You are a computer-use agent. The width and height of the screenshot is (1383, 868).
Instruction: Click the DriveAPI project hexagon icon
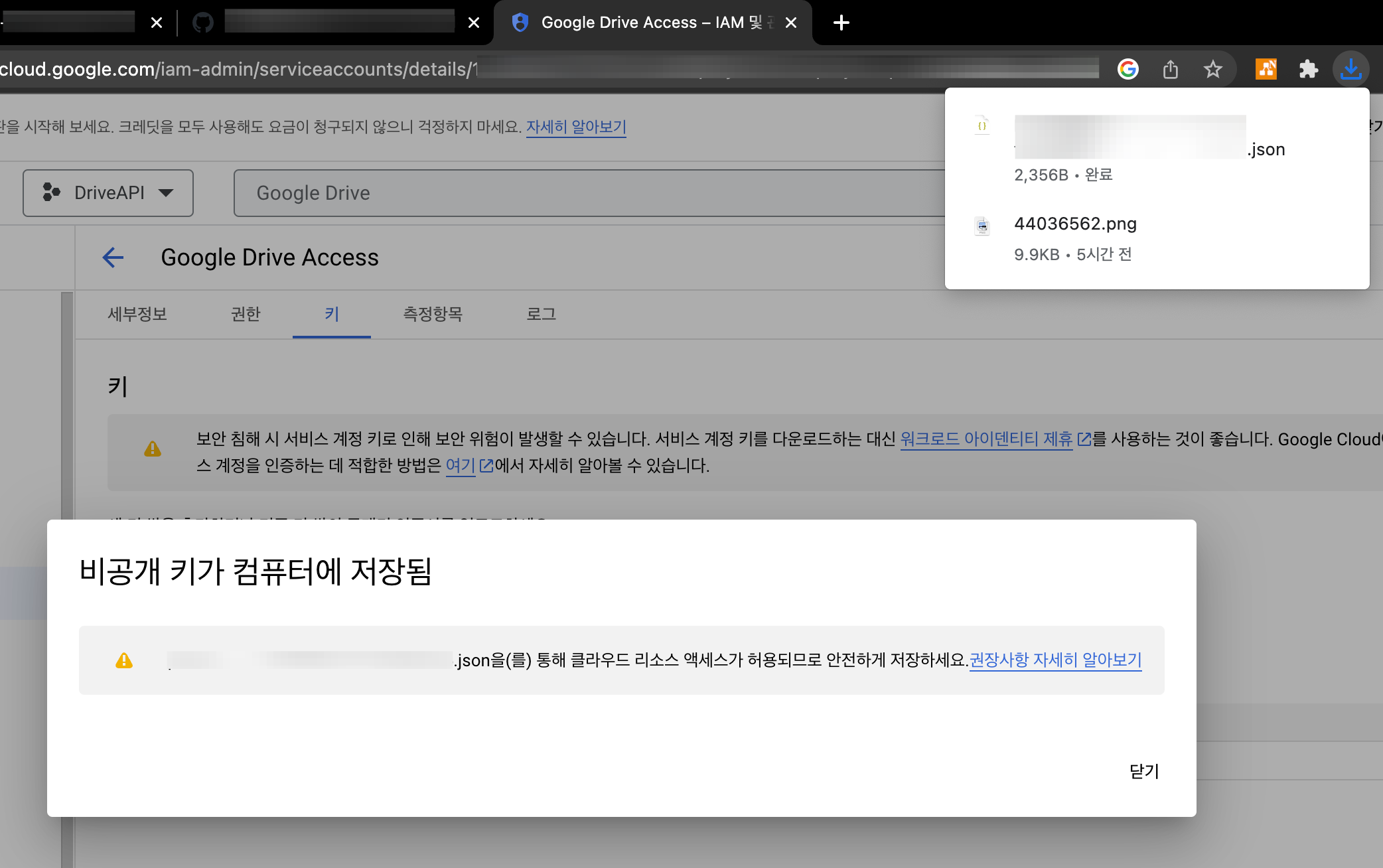[x=51, y=192]
